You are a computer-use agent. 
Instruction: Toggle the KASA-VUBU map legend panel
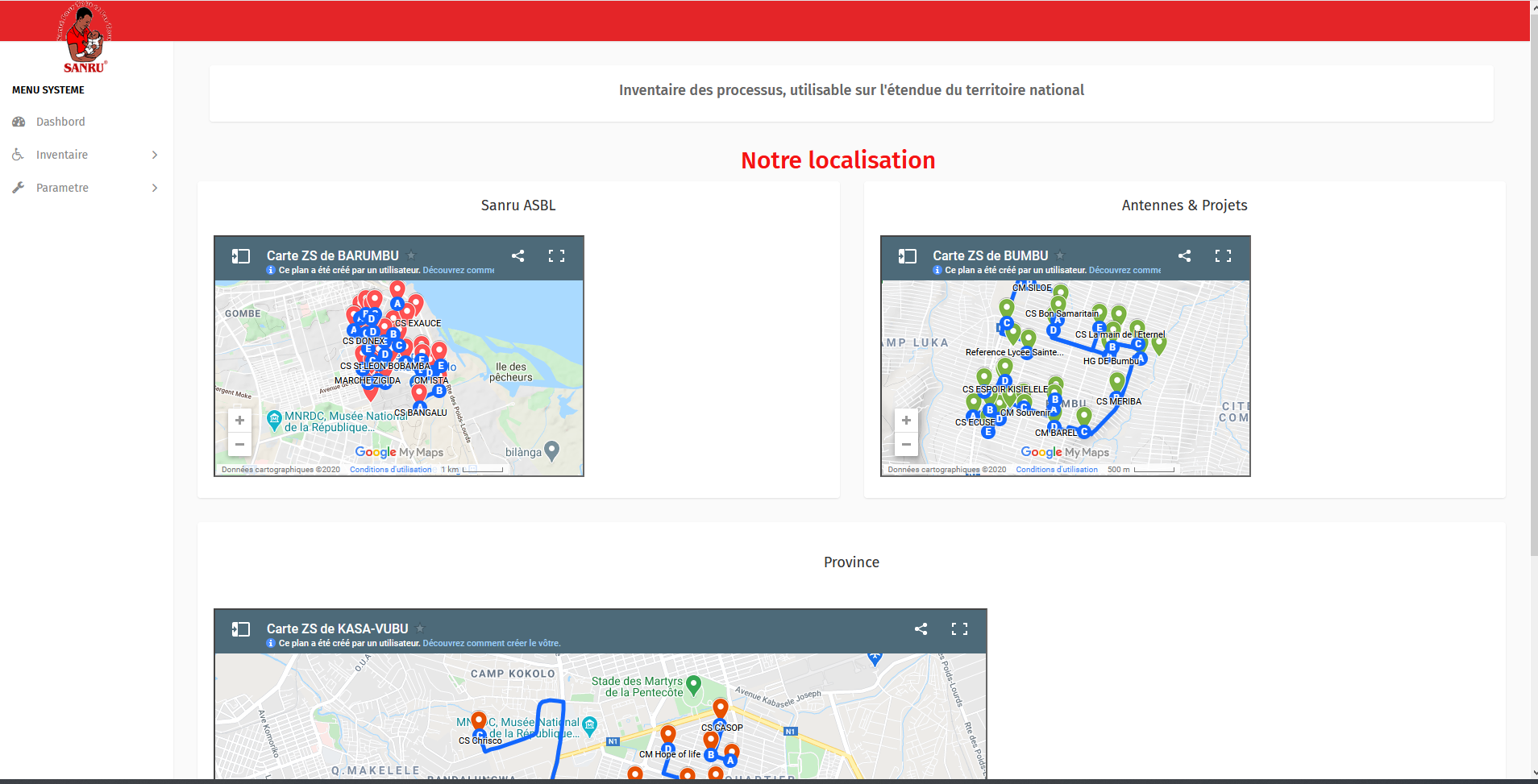[240, 629]
